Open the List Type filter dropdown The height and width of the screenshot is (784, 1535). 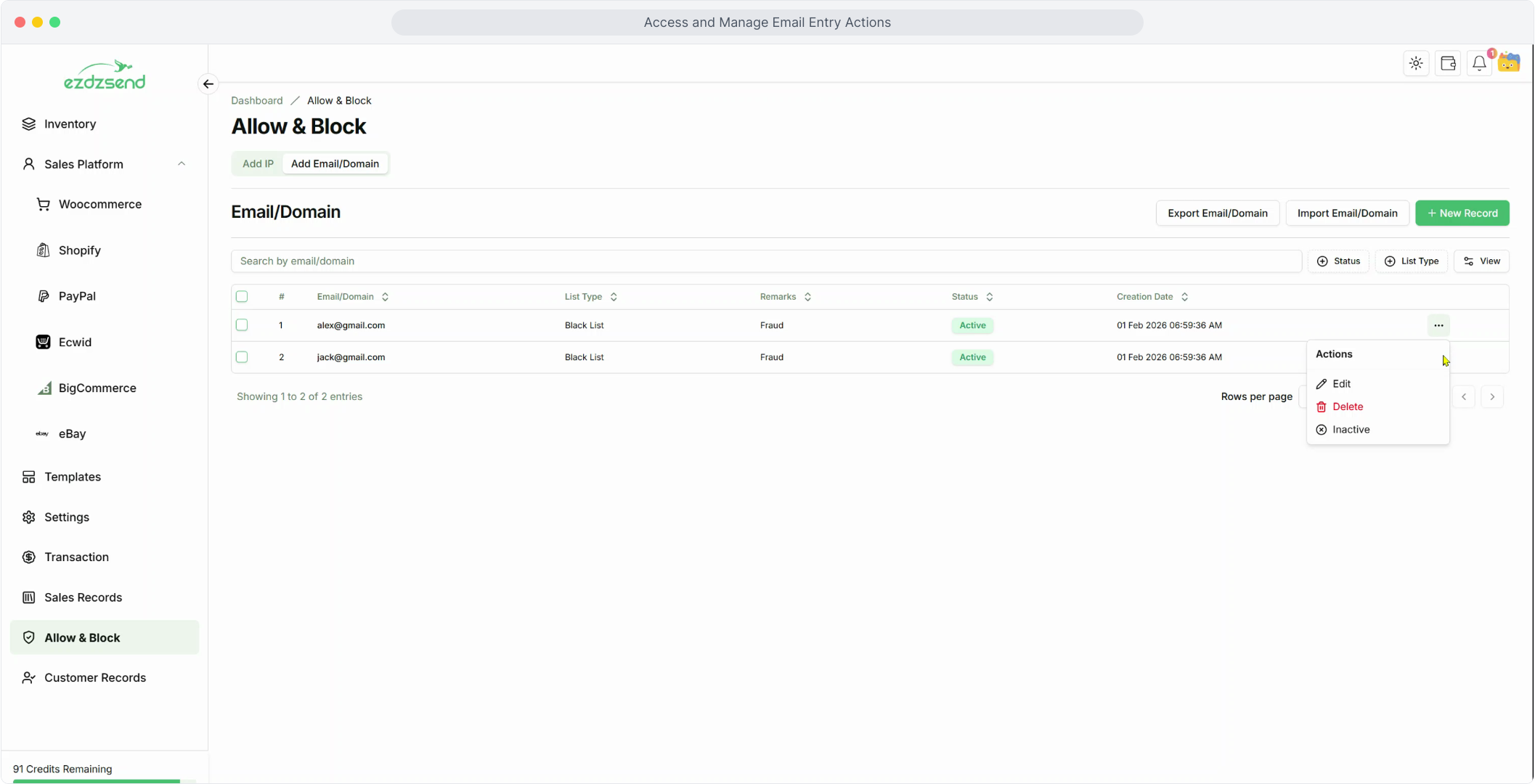pos(1412,261)
